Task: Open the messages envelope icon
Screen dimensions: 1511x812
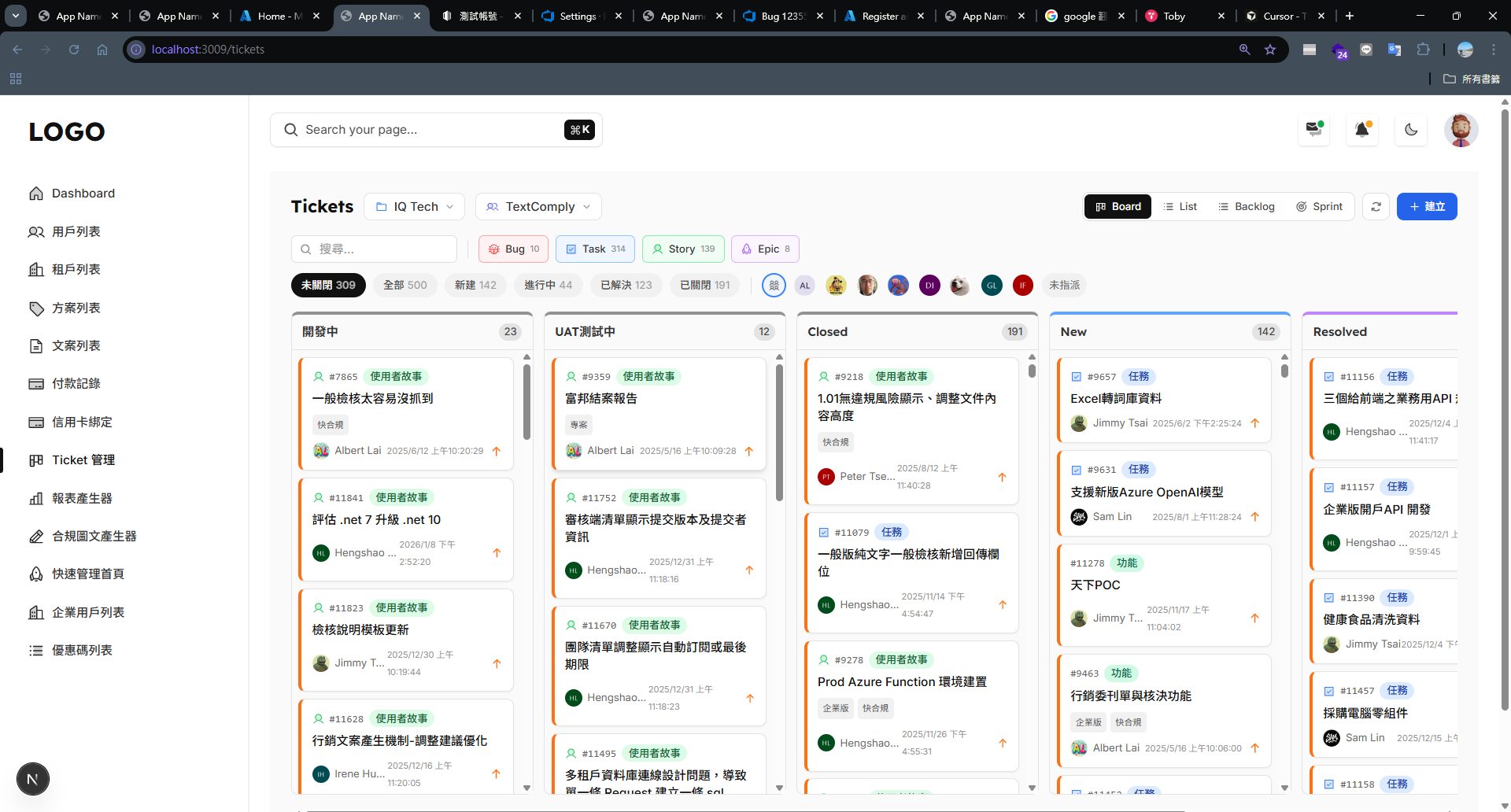Action: click(1313, 130)
